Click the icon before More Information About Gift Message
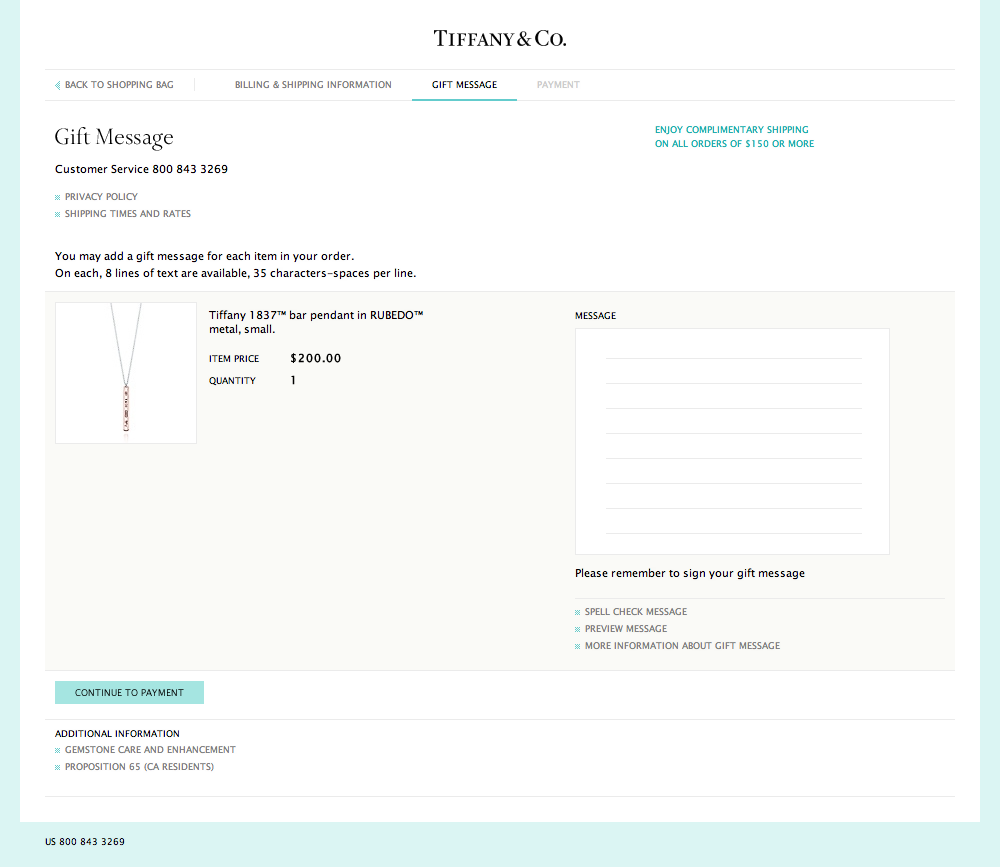Screen dimensions: 1000x867 point(577,645)
